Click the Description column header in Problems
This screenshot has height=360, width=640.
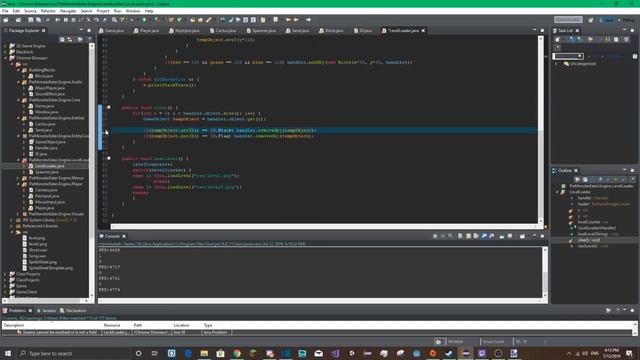51,325
